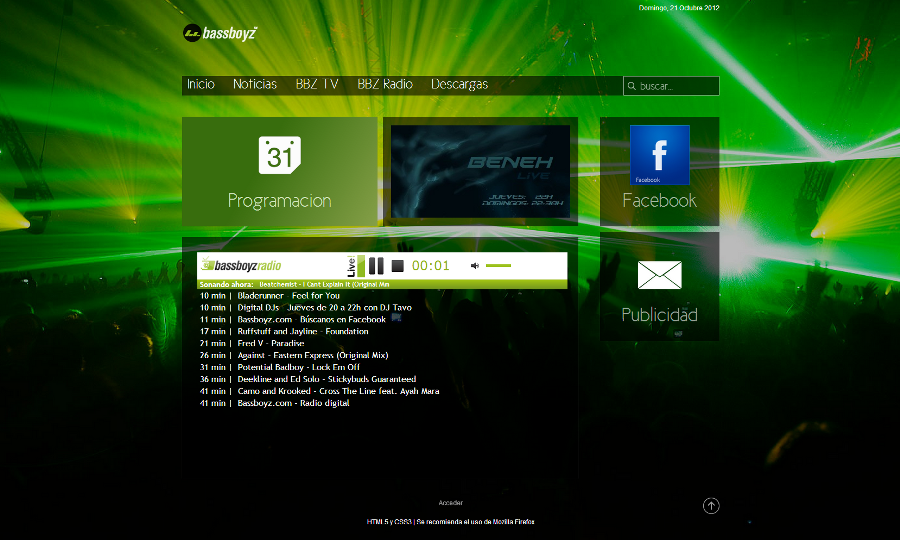
Task: Click the back-to-top arrow icon
Action: point(711,506)
